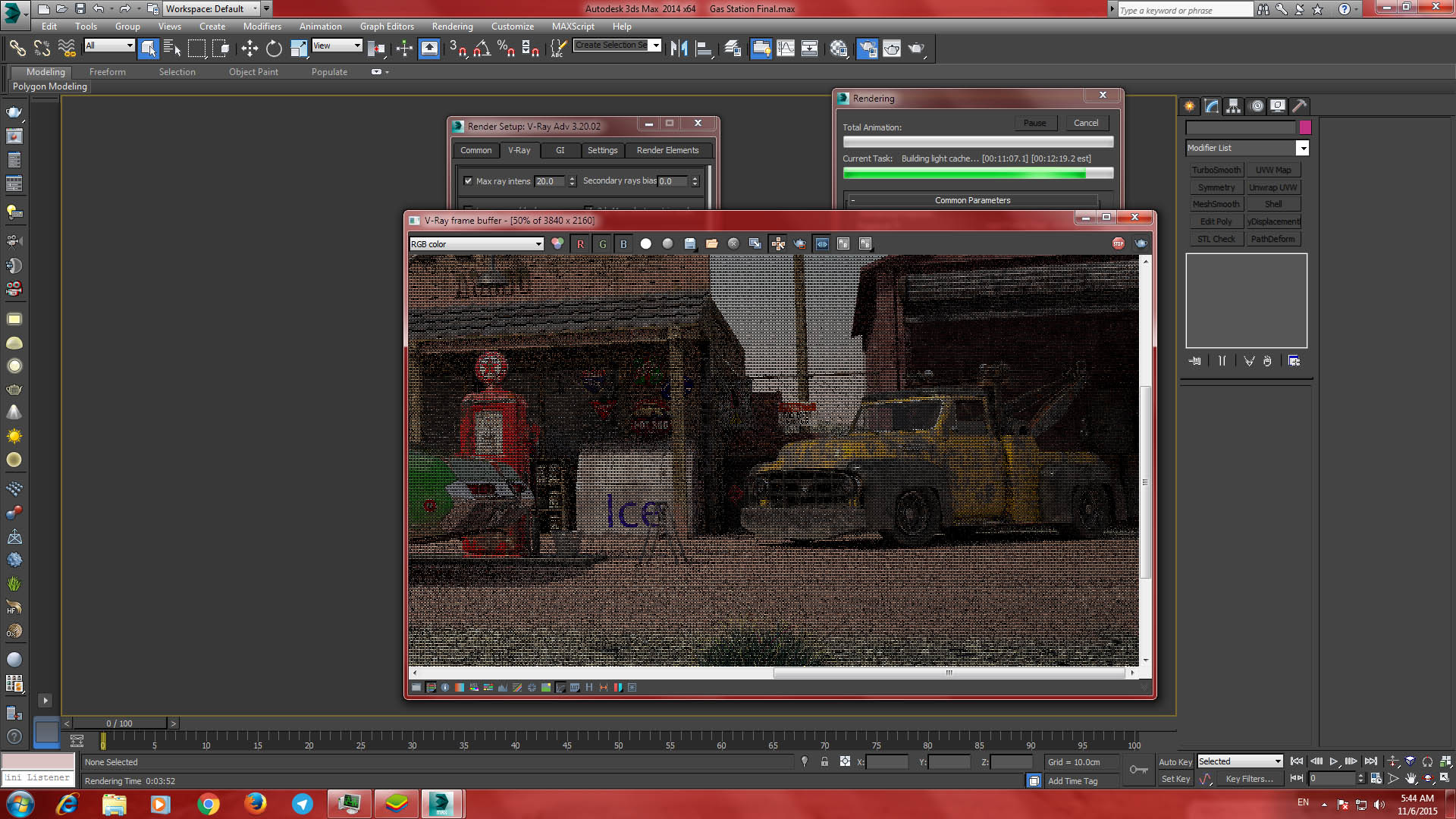Open the Rendering menu
Screen dimensions: 1456x819
(x=453, y=27)
